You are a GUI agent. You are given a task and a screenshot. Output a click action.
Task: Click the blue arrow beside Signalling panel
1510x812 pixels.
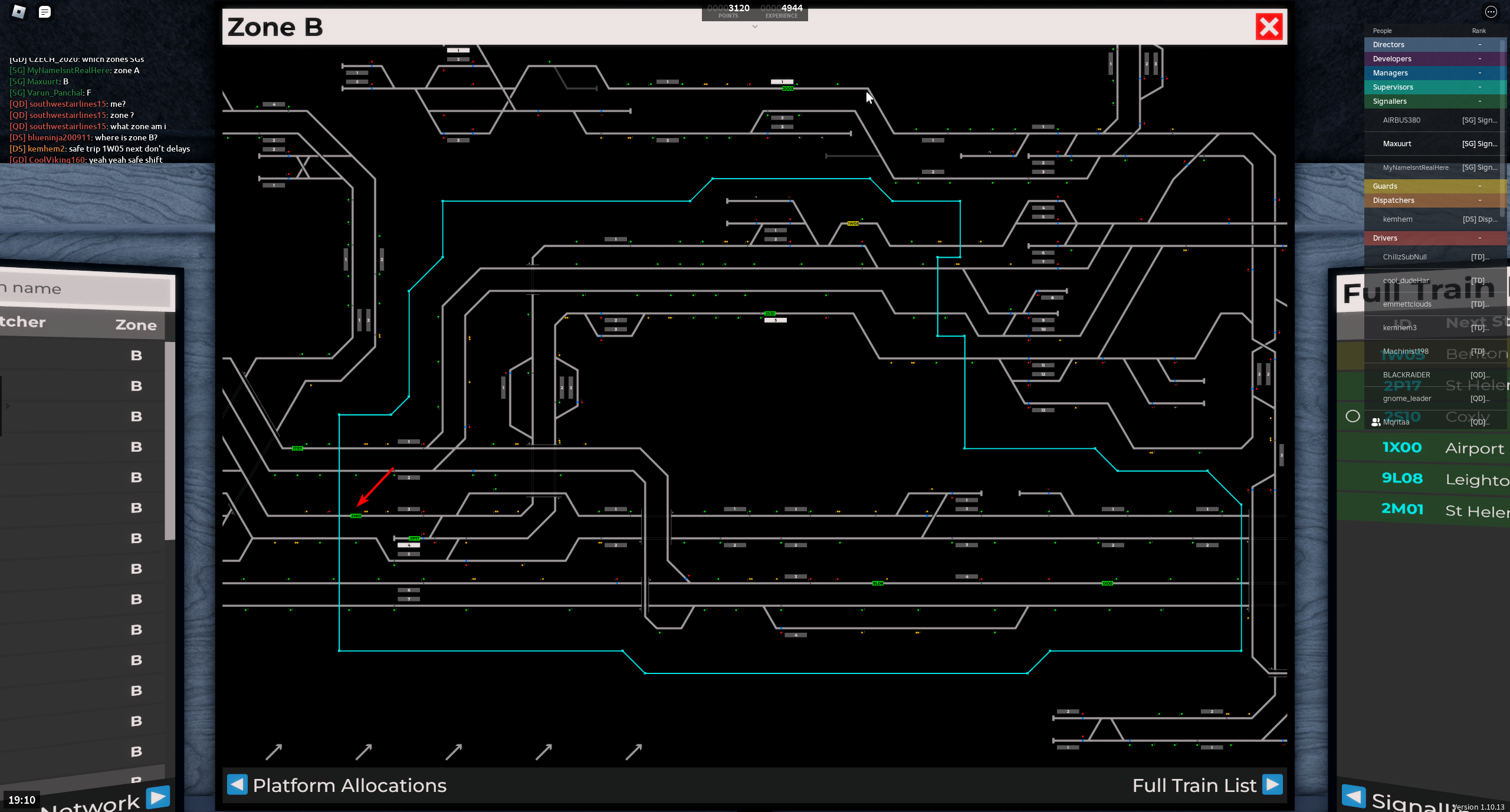(1353, 796)
